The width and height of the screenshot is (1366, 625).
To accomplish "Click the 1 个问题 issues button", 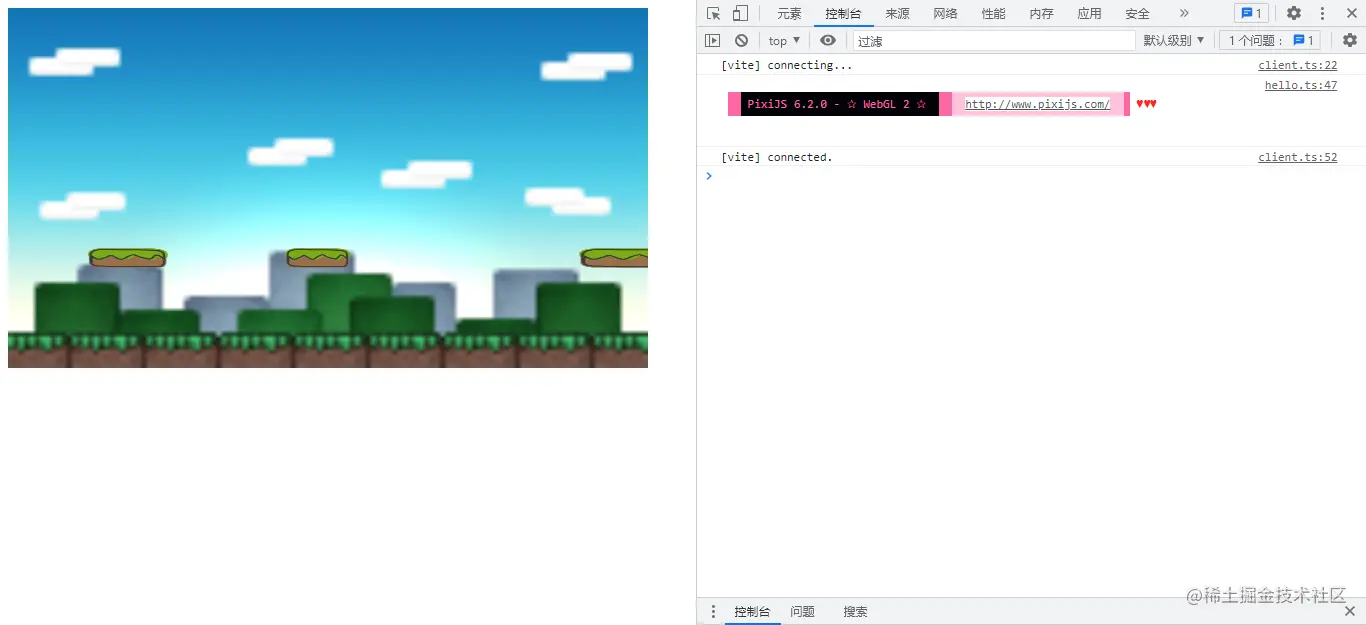I will (1270, 41).
